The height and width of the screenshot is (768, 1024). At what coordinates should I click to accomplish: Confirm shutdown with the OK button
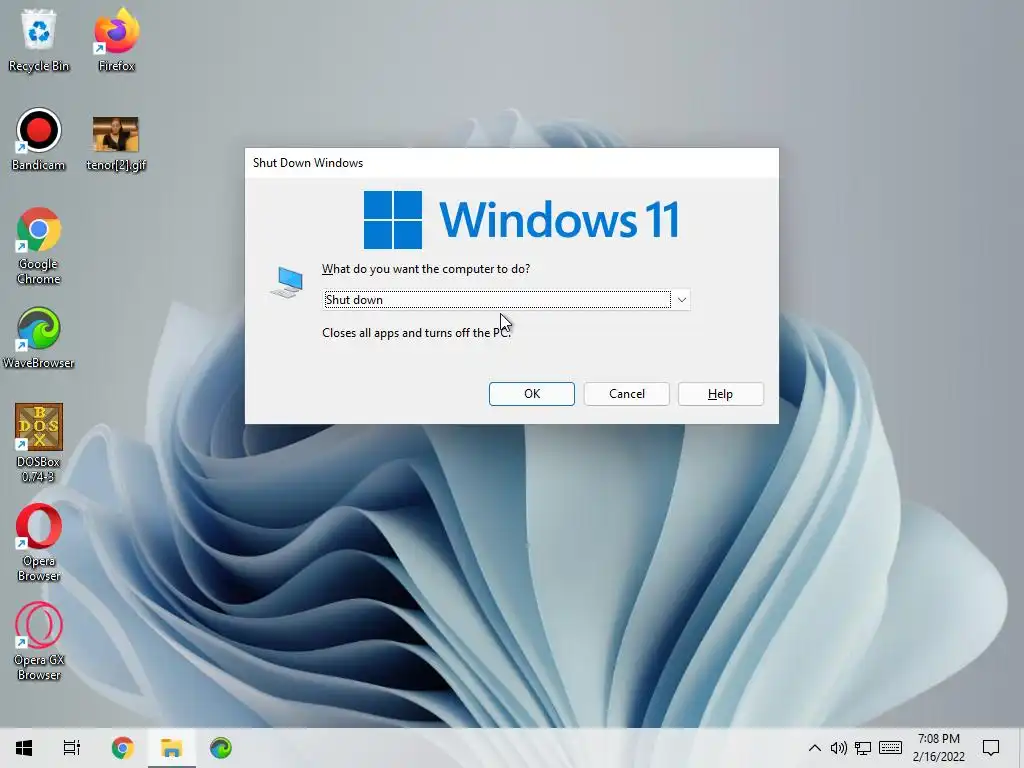[532, 394]
